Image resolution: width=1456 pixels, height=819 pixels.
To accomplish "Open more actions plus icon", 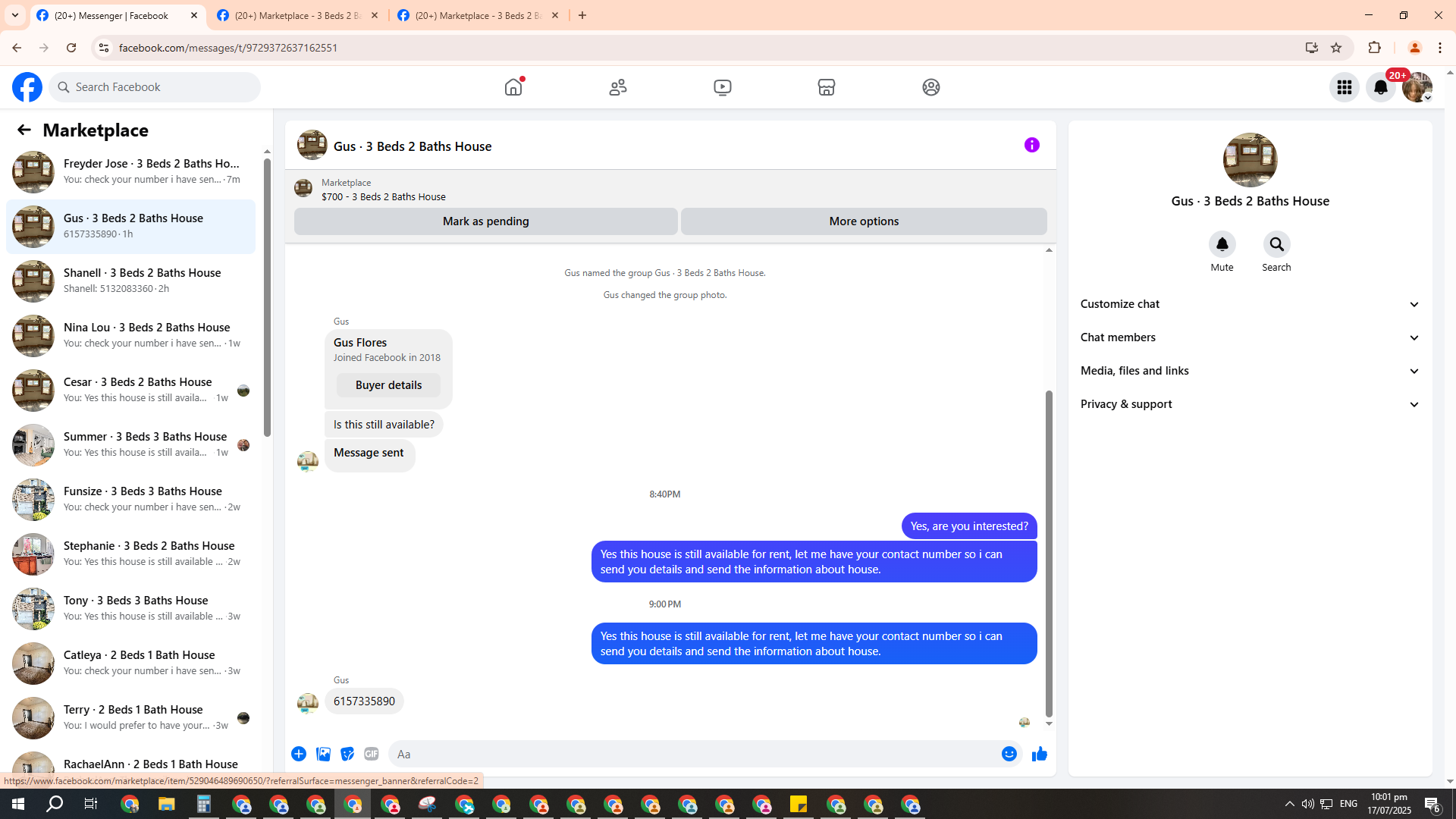I will coord(299,754).
